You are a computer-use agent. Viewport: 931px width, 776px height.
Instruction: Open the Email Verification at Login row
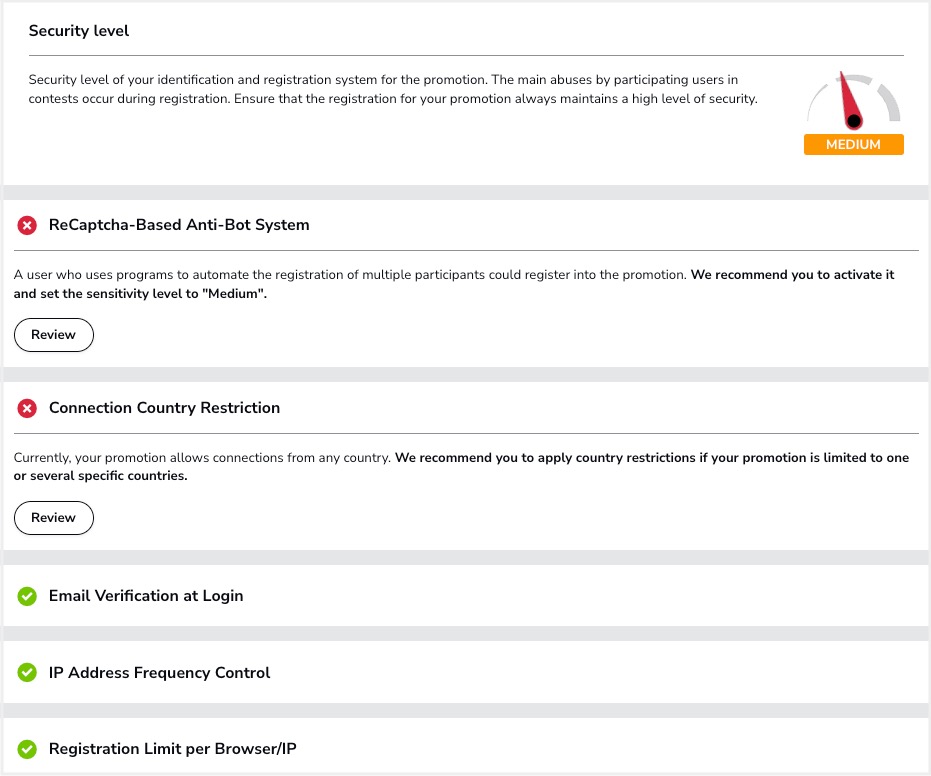coord(146,596)
